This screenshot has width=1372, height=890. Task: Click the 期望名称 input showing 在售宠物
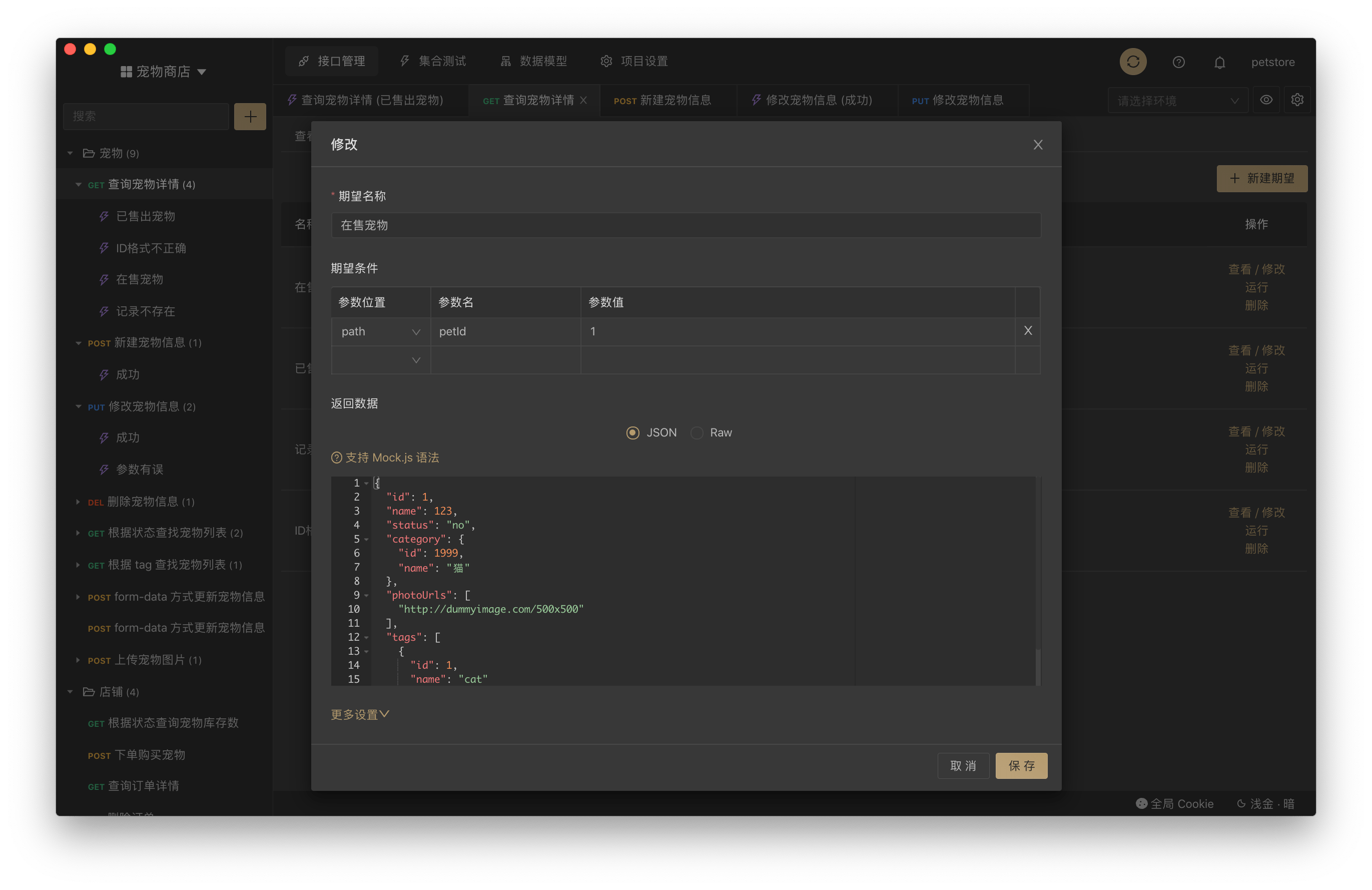click(x=685, y=225)
